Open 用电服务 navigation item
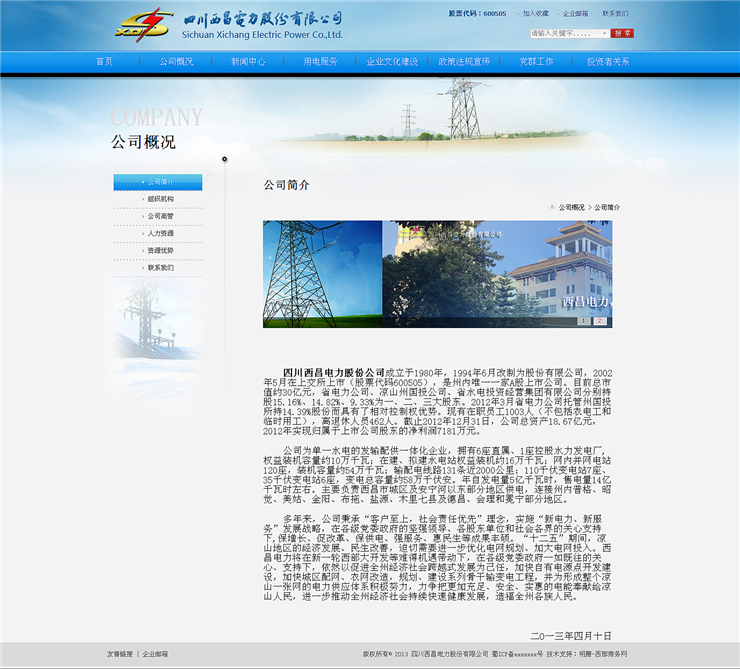This screenshot has width=740, height=669. point(320,61)
